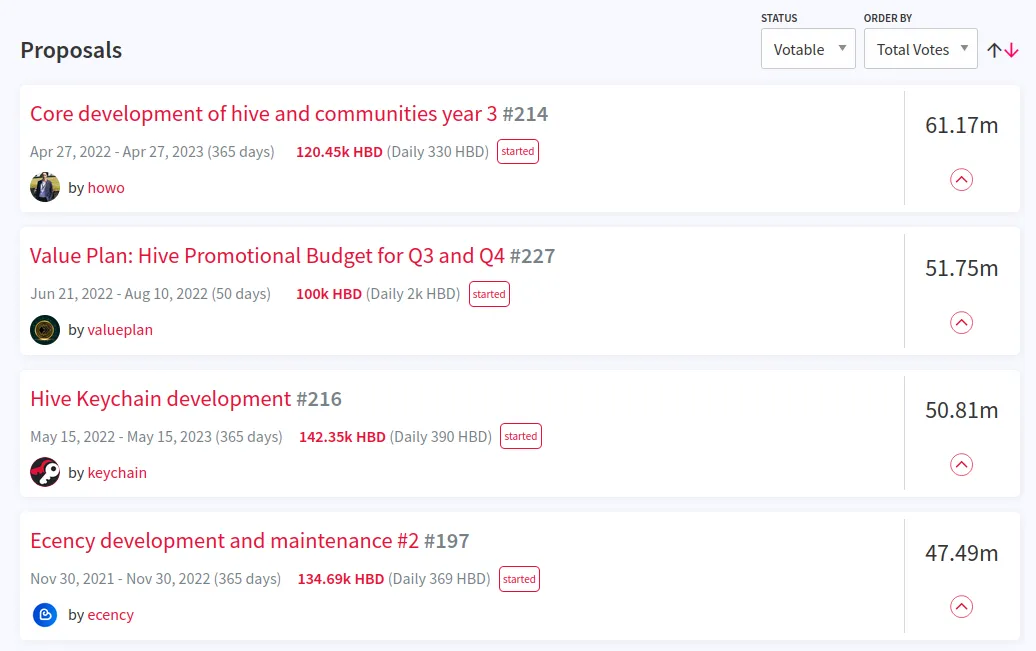Select the 50.81m vote total

(961, 410)
